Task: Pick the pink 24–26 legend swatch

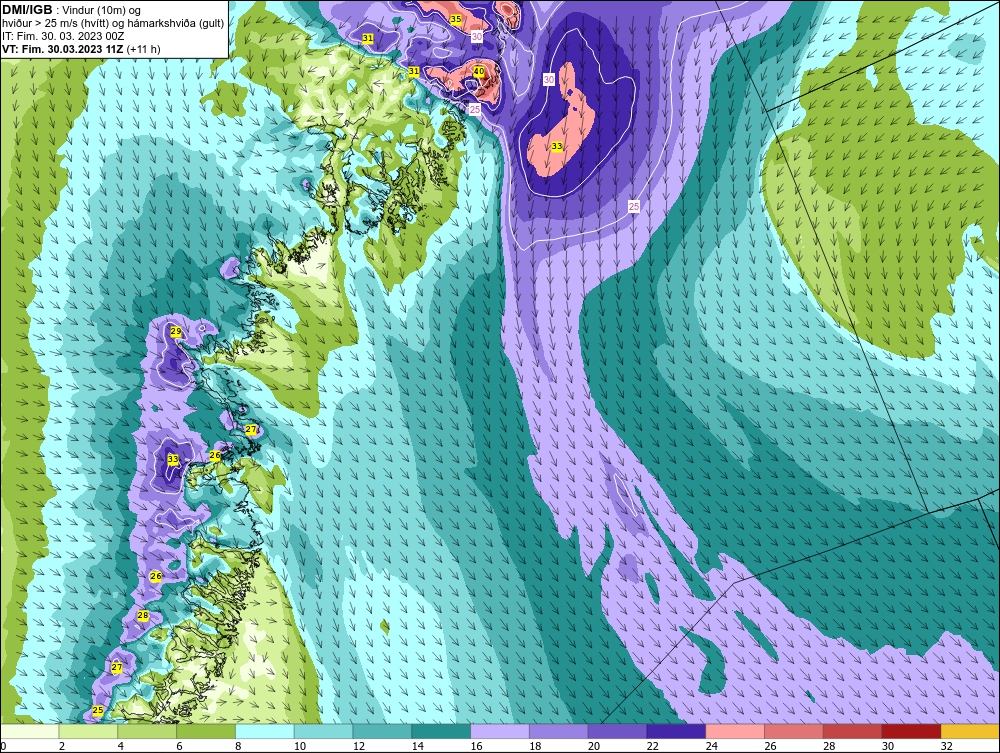Action: coord(735,731)
